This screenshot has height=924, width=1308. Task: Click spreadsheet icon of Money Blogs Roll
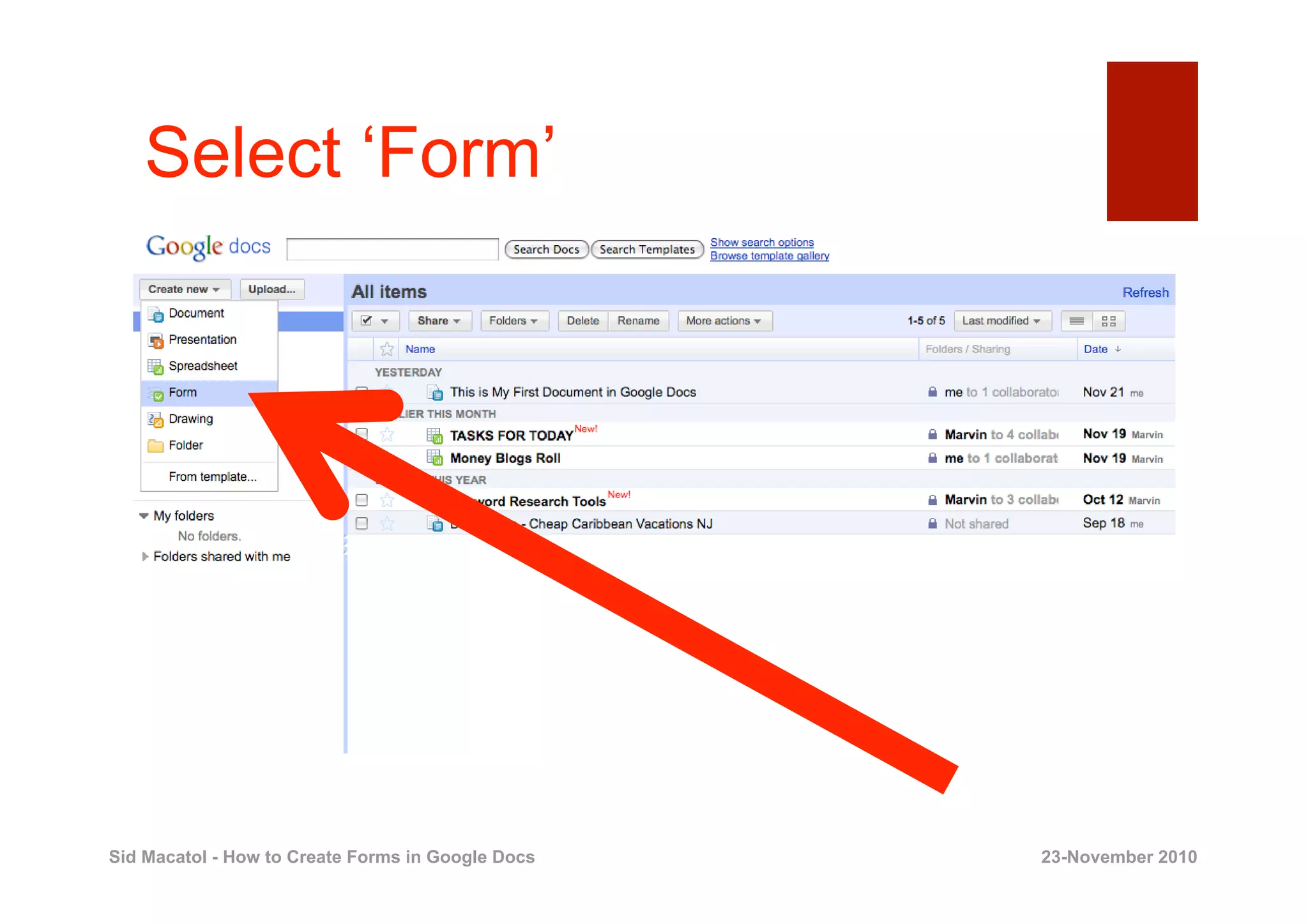435,458
